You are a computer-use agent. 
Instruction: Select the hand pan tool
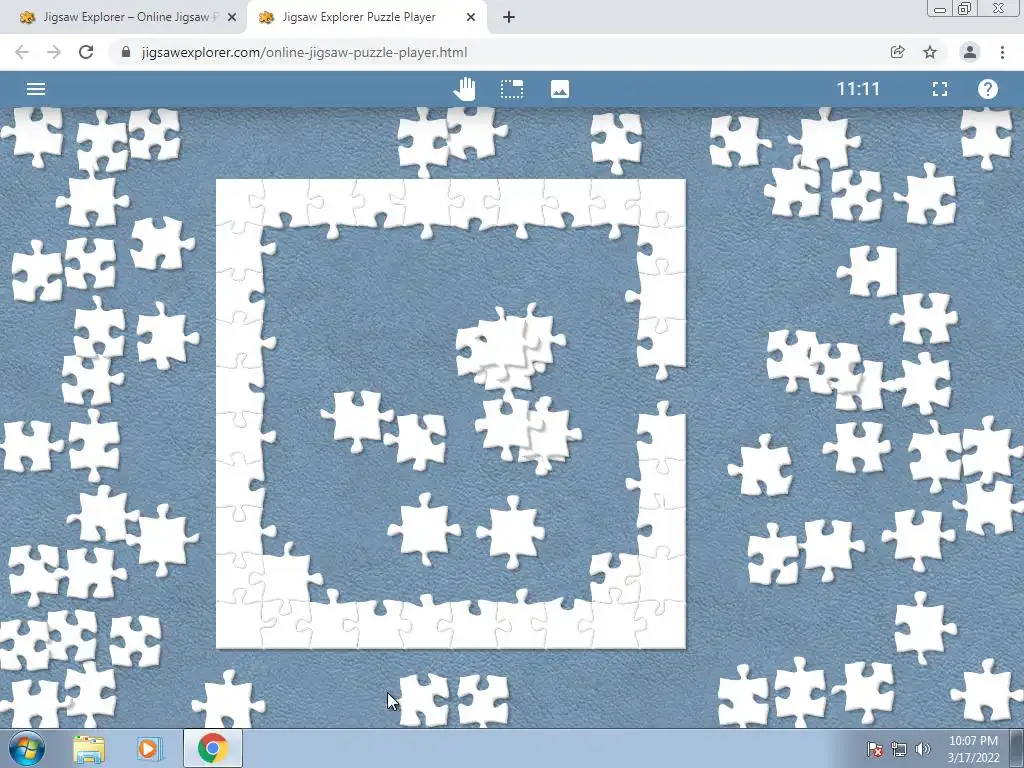click(x=465, y=89)
